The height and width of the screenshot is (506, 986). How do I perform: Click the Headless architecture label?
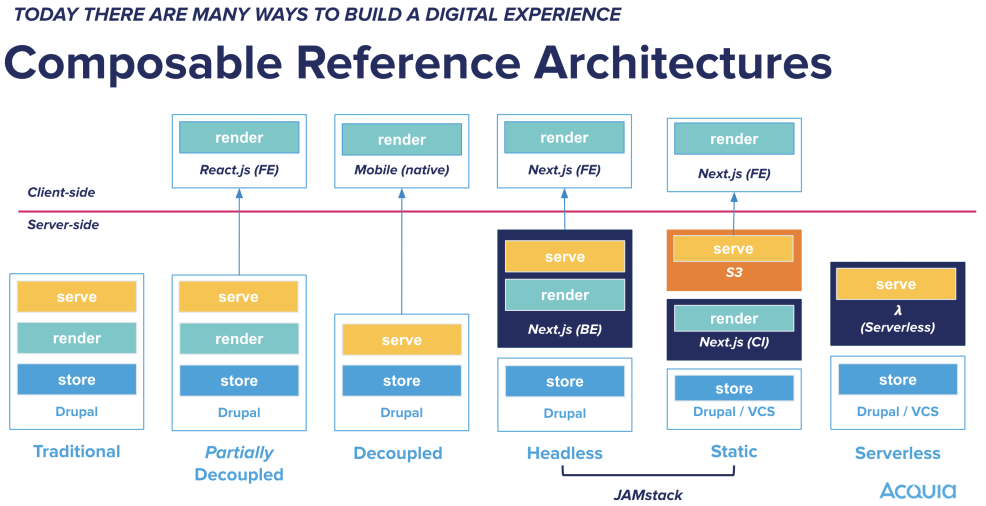click(x=565, y=453)
